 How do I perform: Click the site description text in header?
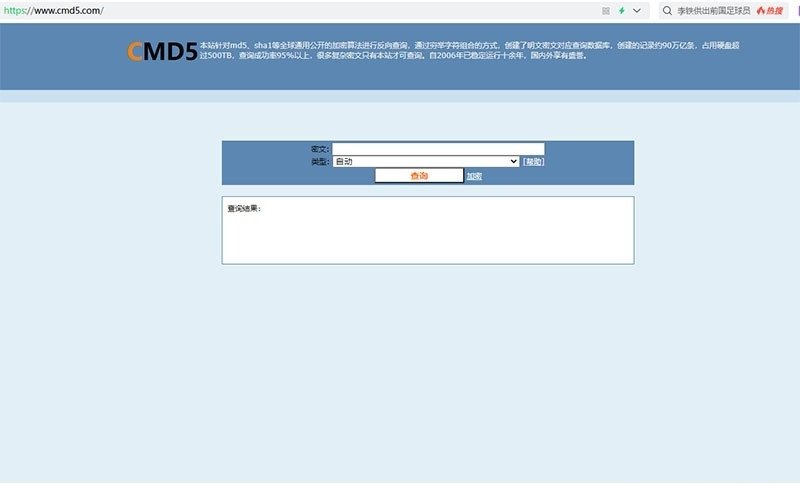pos(469,50)
